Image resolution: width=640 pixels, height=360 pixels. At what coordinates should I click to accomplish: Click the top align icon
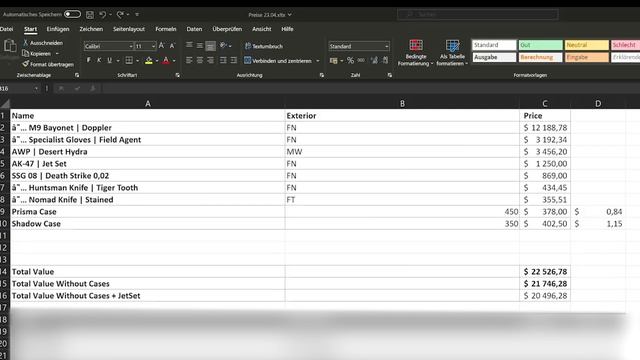(189, 45)
